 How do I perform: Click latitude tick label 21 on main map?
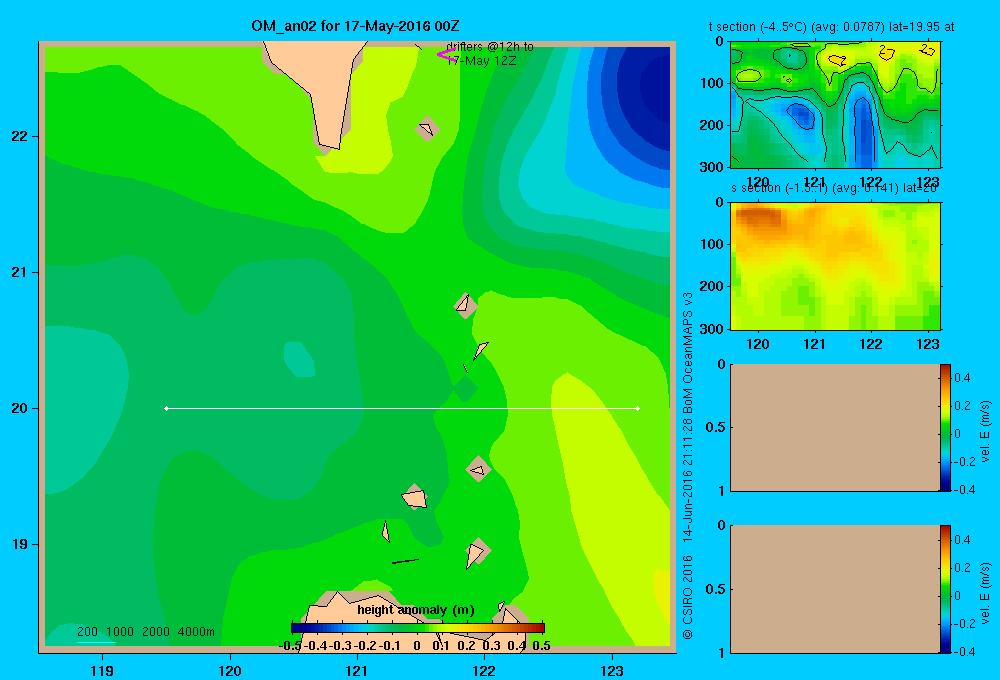[20, 272]
